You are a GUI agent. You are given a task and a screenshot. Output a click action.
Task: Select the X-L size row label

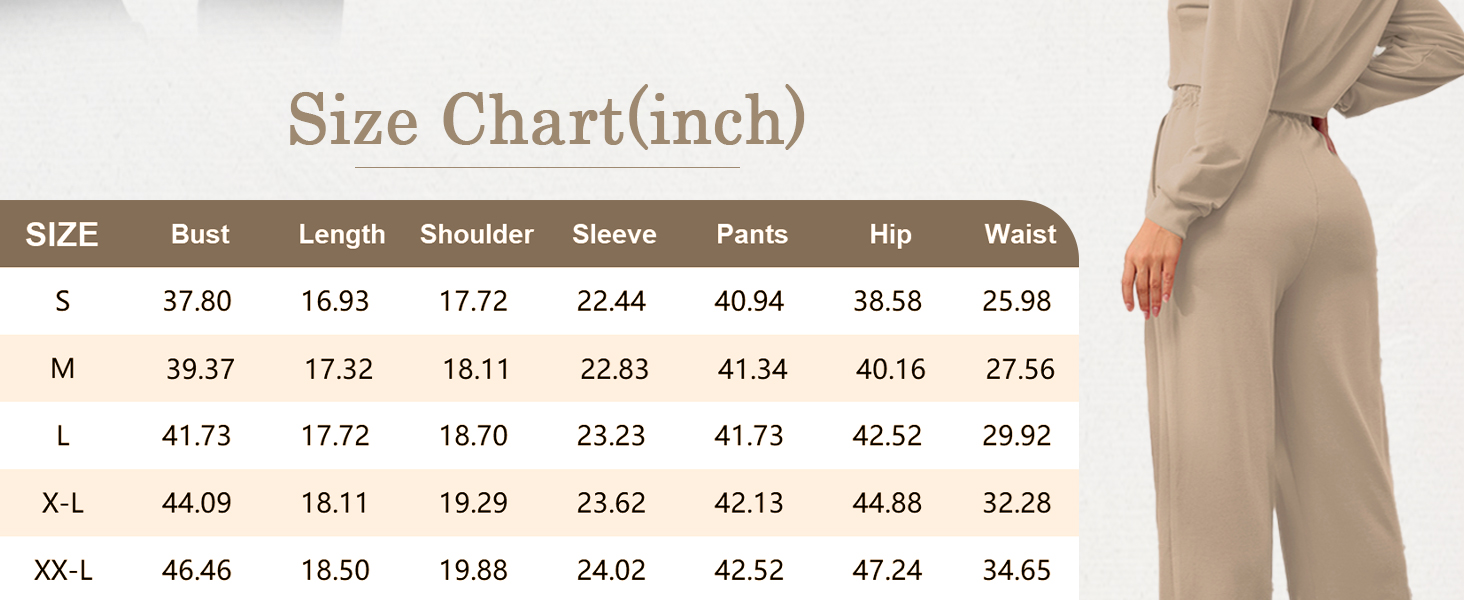point(62,503)
